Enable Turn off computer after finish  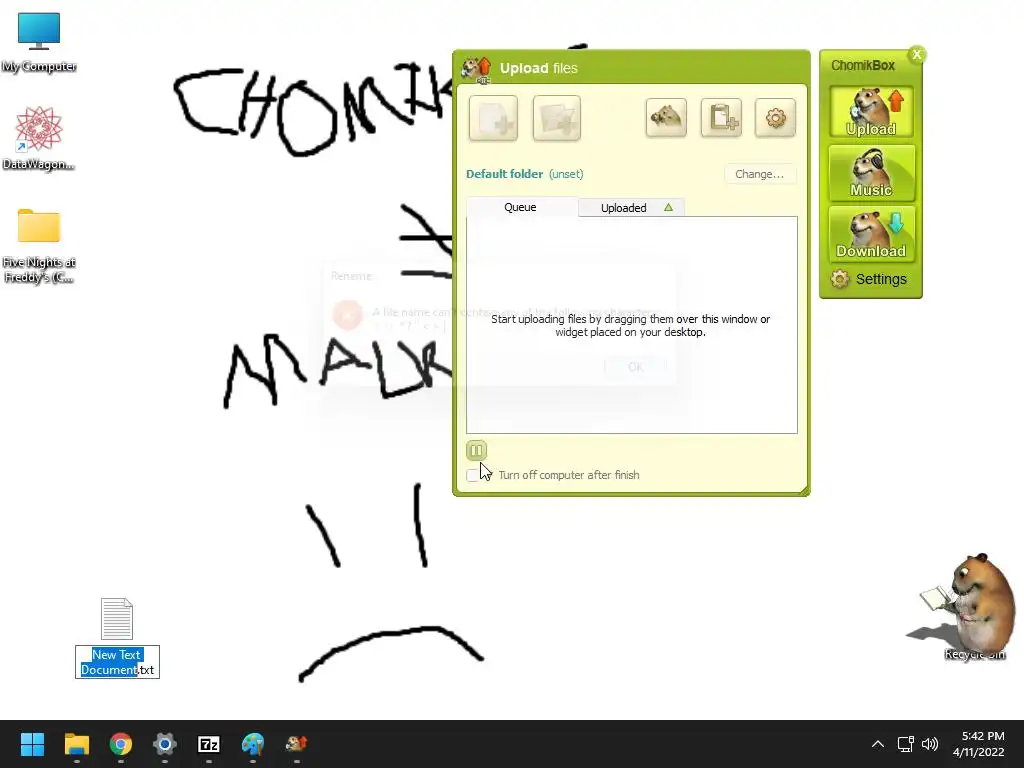(x=472, y=475)
